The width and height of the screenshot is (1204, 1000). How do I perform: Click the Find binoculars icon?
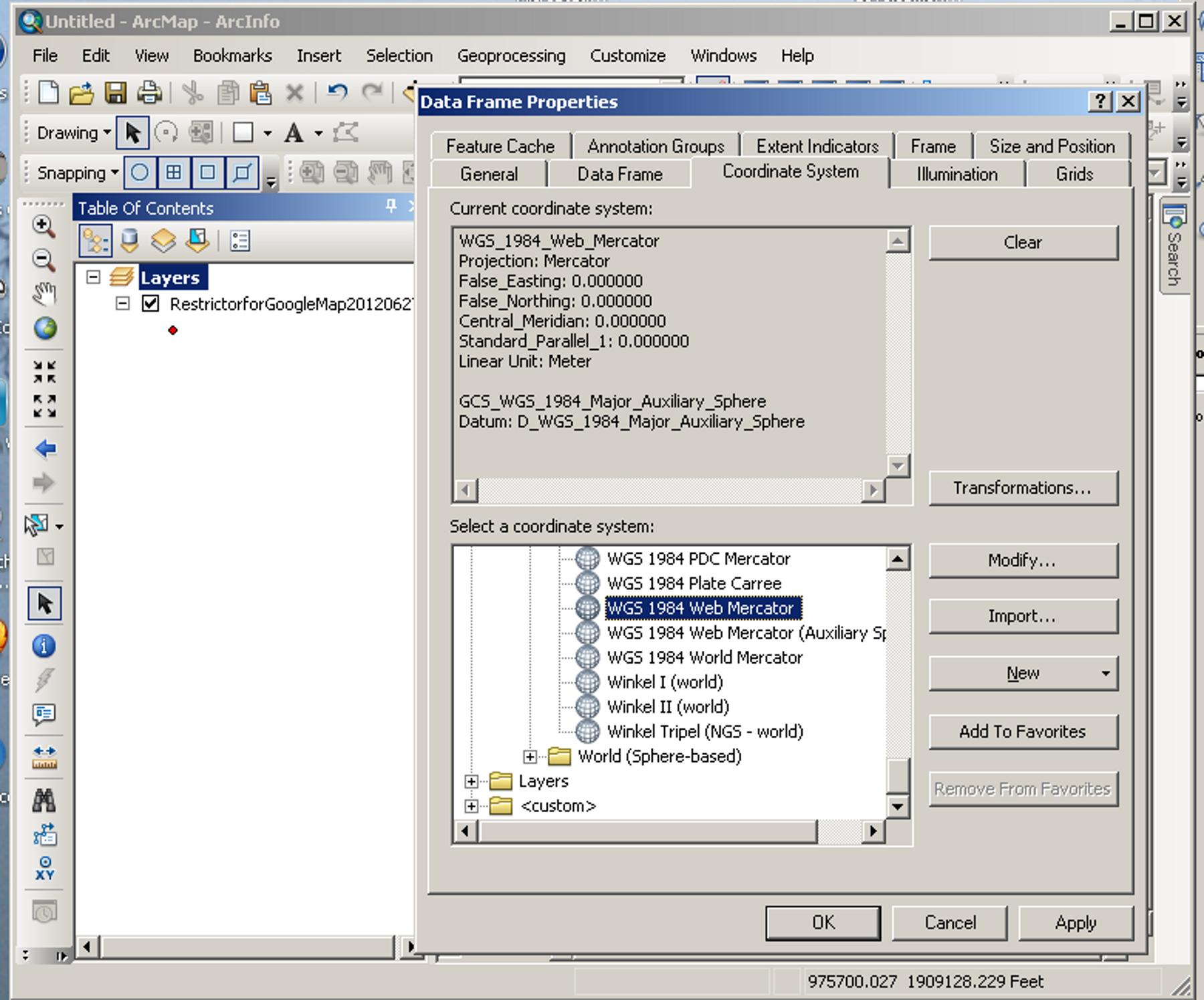44,800
